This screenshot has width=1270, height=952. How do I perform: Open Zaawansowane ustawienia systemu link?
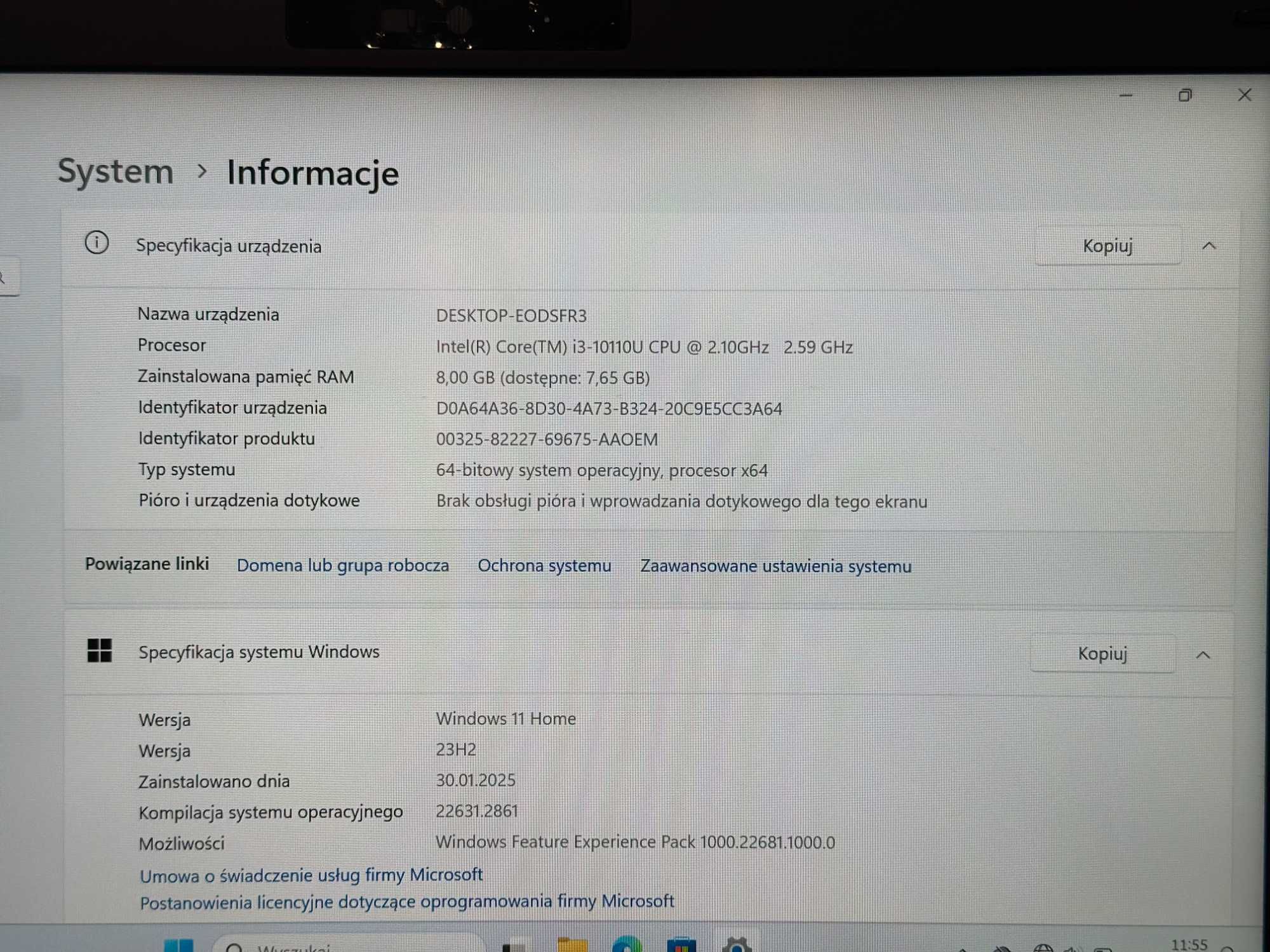click(x=775, y=566)
